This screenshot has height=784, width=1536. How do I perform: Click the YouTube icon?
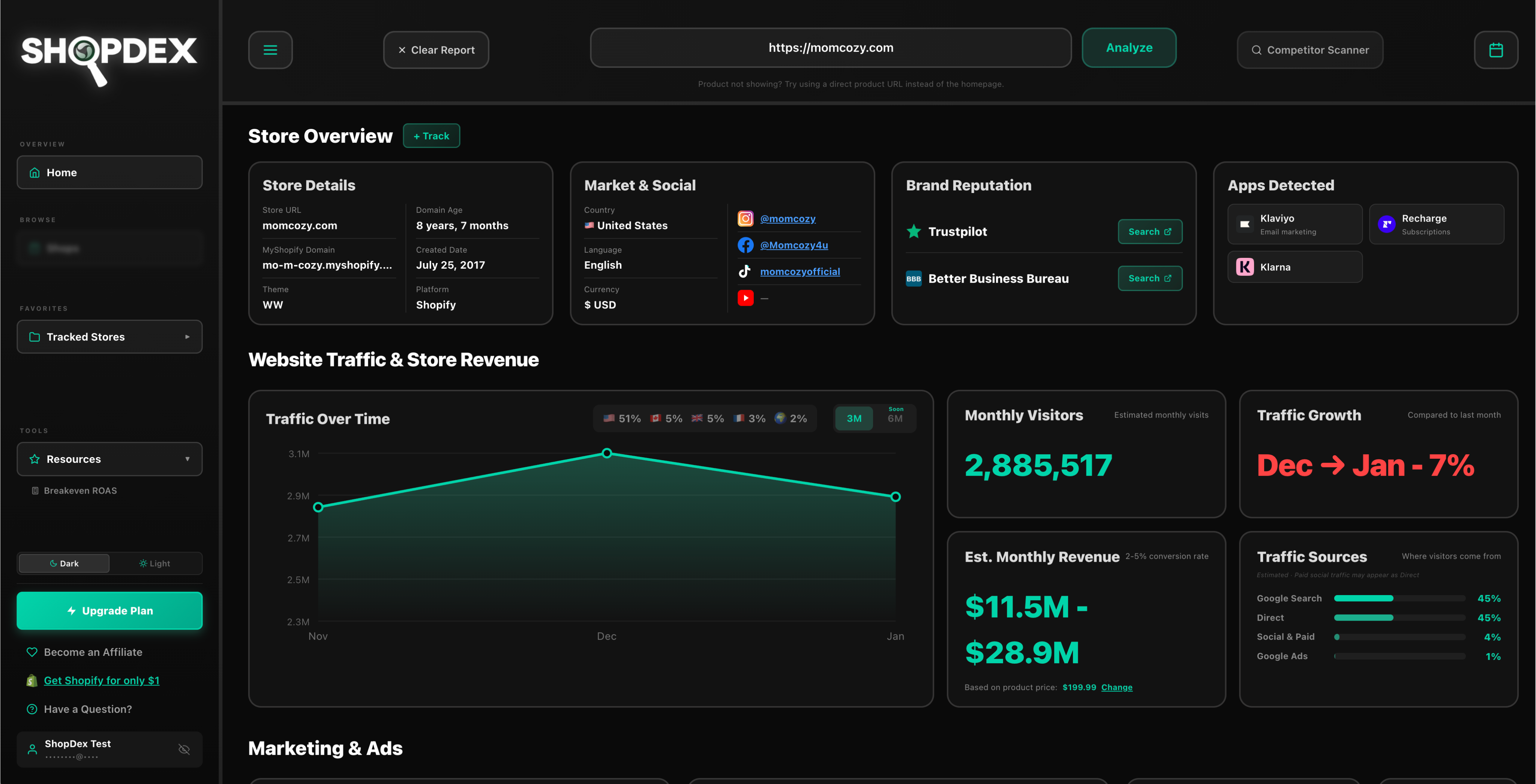click(745, 298)
